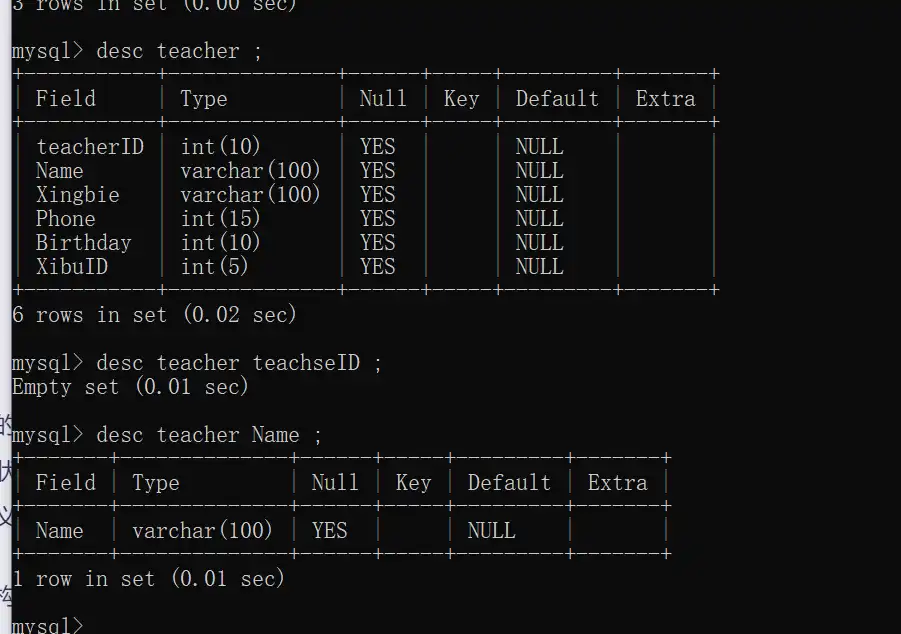Viewport: 901px width, 634px height.
Task: Click the first "desc teacher ;" command
Action: (179, 51)
